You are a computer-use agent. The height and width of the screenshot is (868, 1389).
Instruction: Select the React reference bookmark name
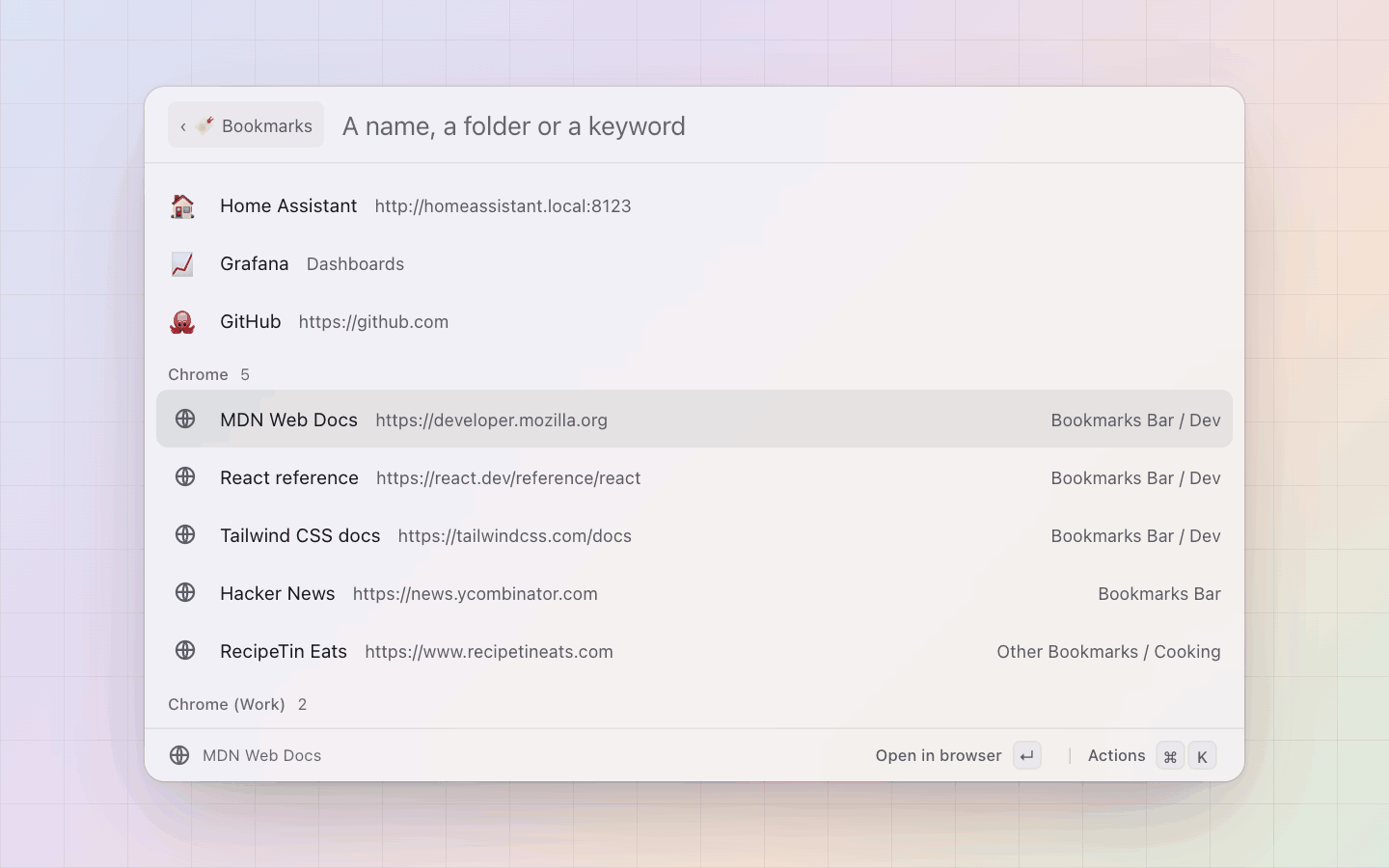289,477
